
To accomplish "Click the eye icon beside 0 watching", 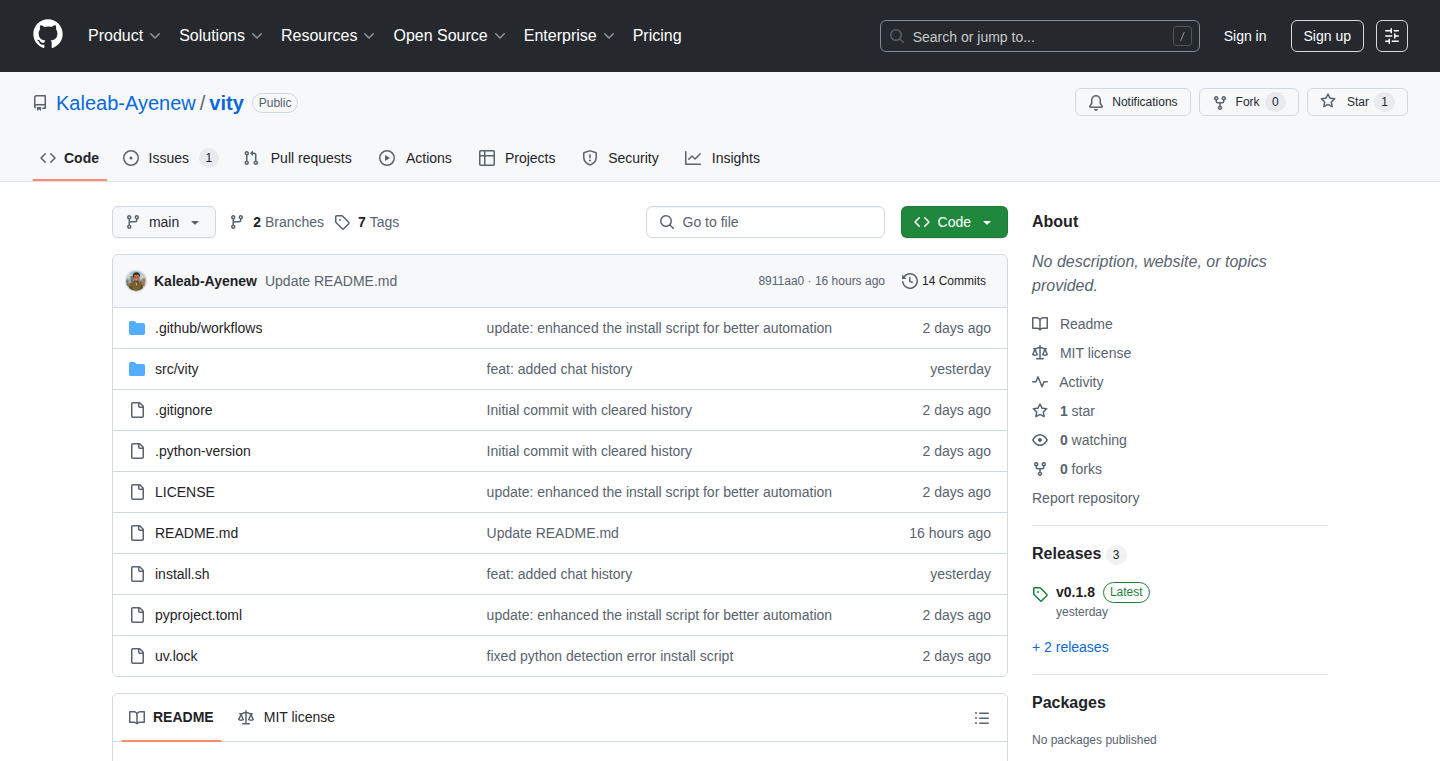I will click(x=1040, y=440).
